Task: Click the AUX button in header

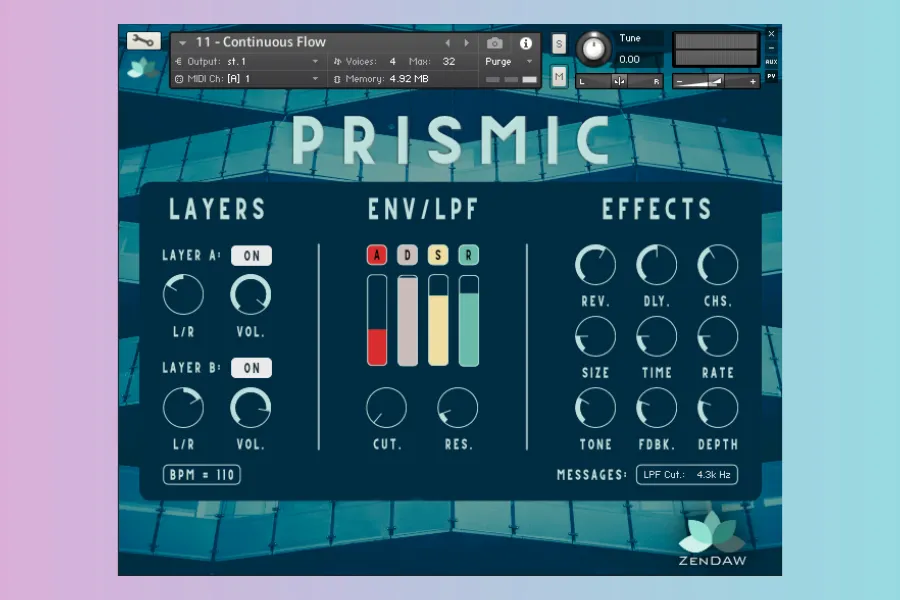Action: [771, 61]
